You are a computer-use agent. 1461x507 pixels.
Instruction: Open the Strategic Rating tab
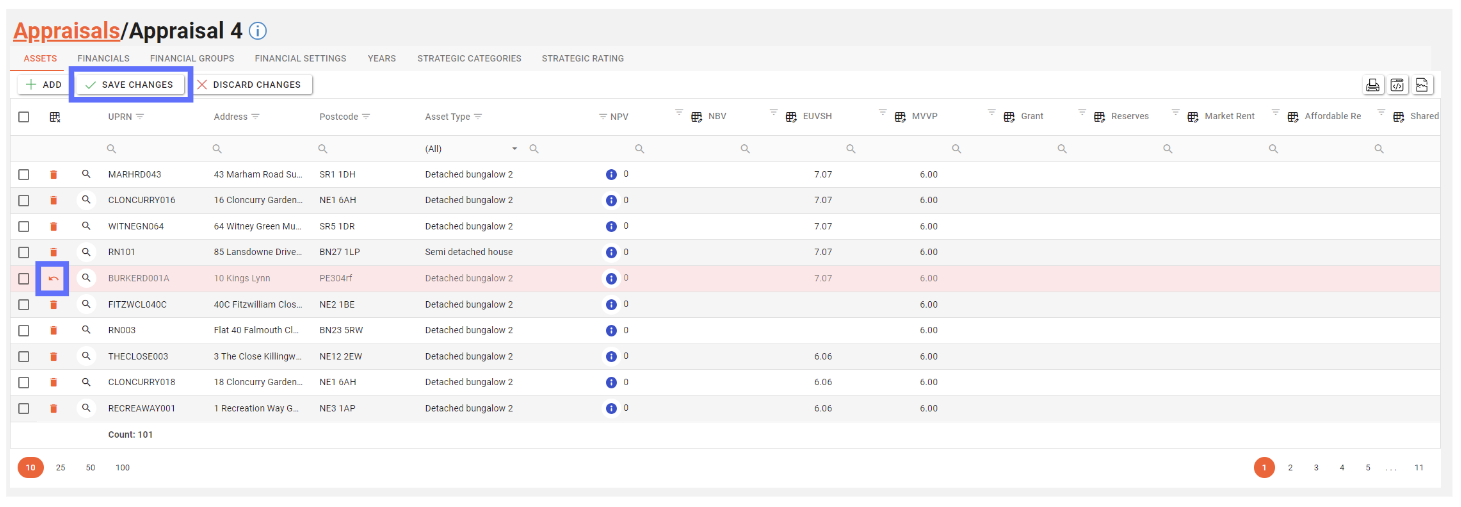(x=582, y=58)
